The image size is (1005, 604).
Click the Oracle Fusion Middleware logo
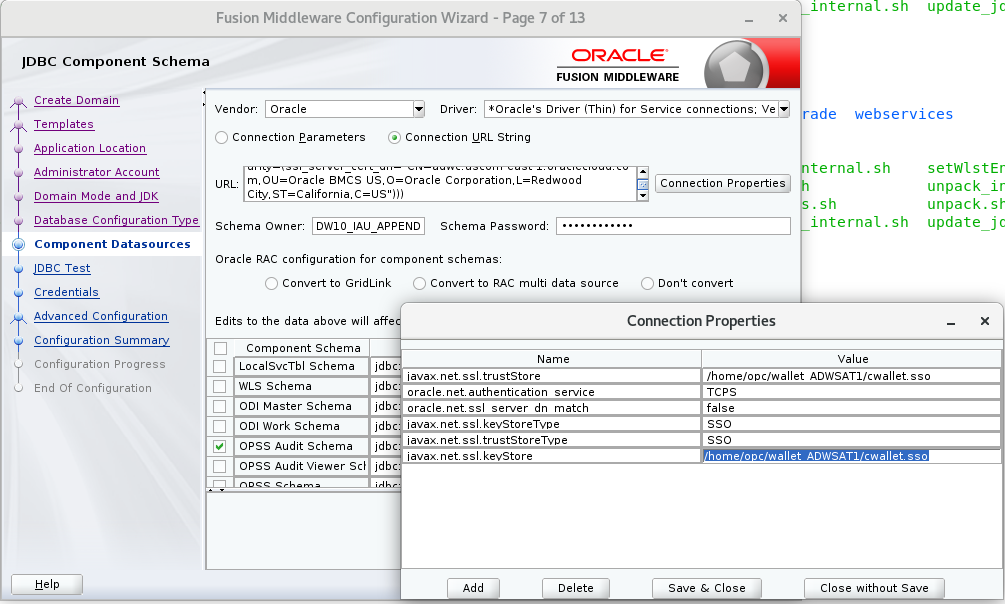(617, 65)
